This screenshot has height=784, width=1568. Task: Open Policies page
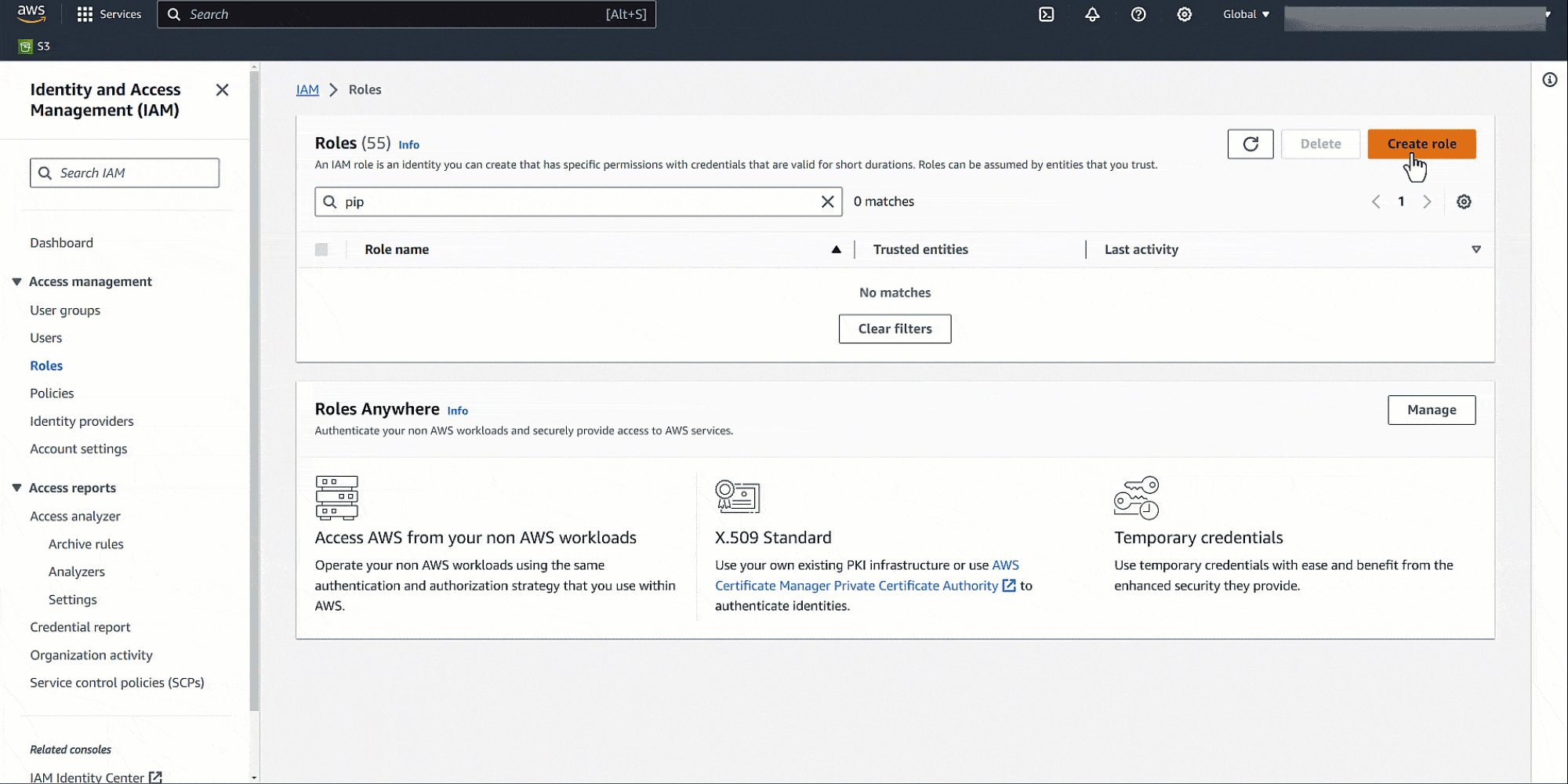(52, 394)
